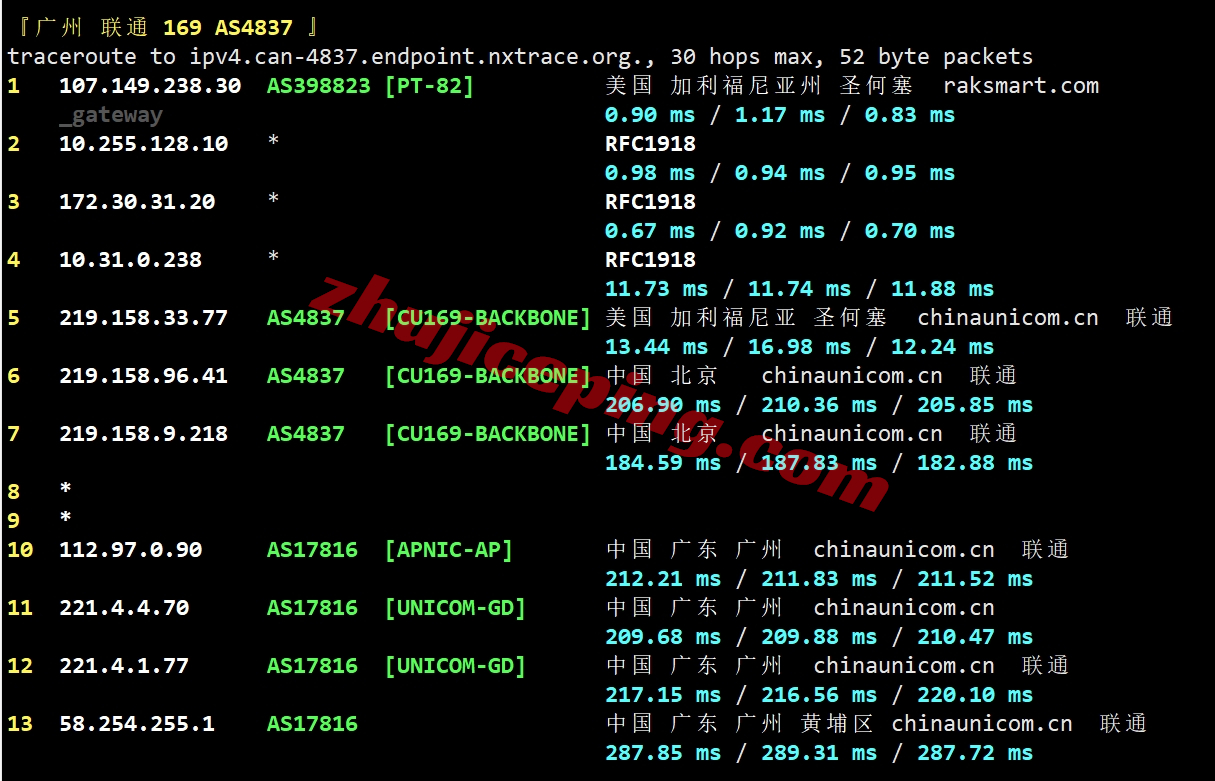This screenshot has height=781, width=1215.
Task: Click the 广州 联通 169 AS4837 header
Action: click(168, 28)
